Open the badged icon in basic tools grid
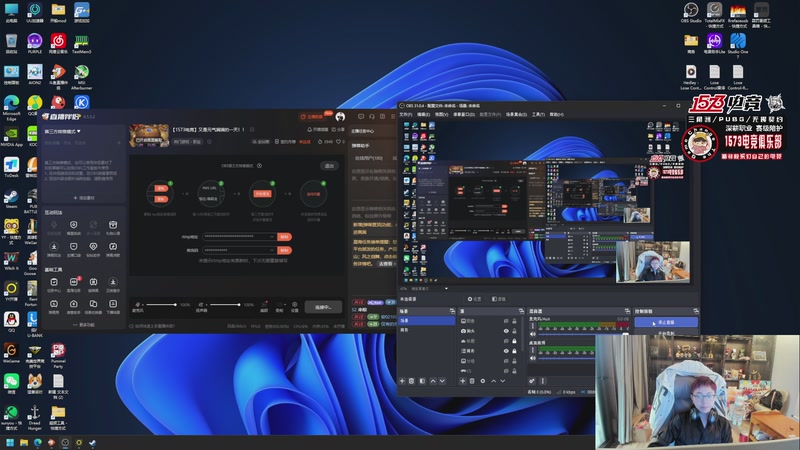The image size is (800, 450). click(73, 282)
